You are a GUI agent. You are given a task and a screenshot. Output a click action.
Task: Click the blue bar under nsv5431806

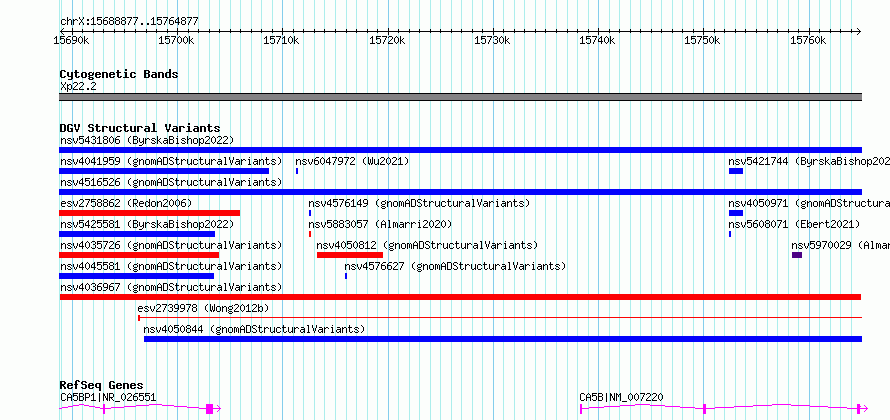(460, 150)
